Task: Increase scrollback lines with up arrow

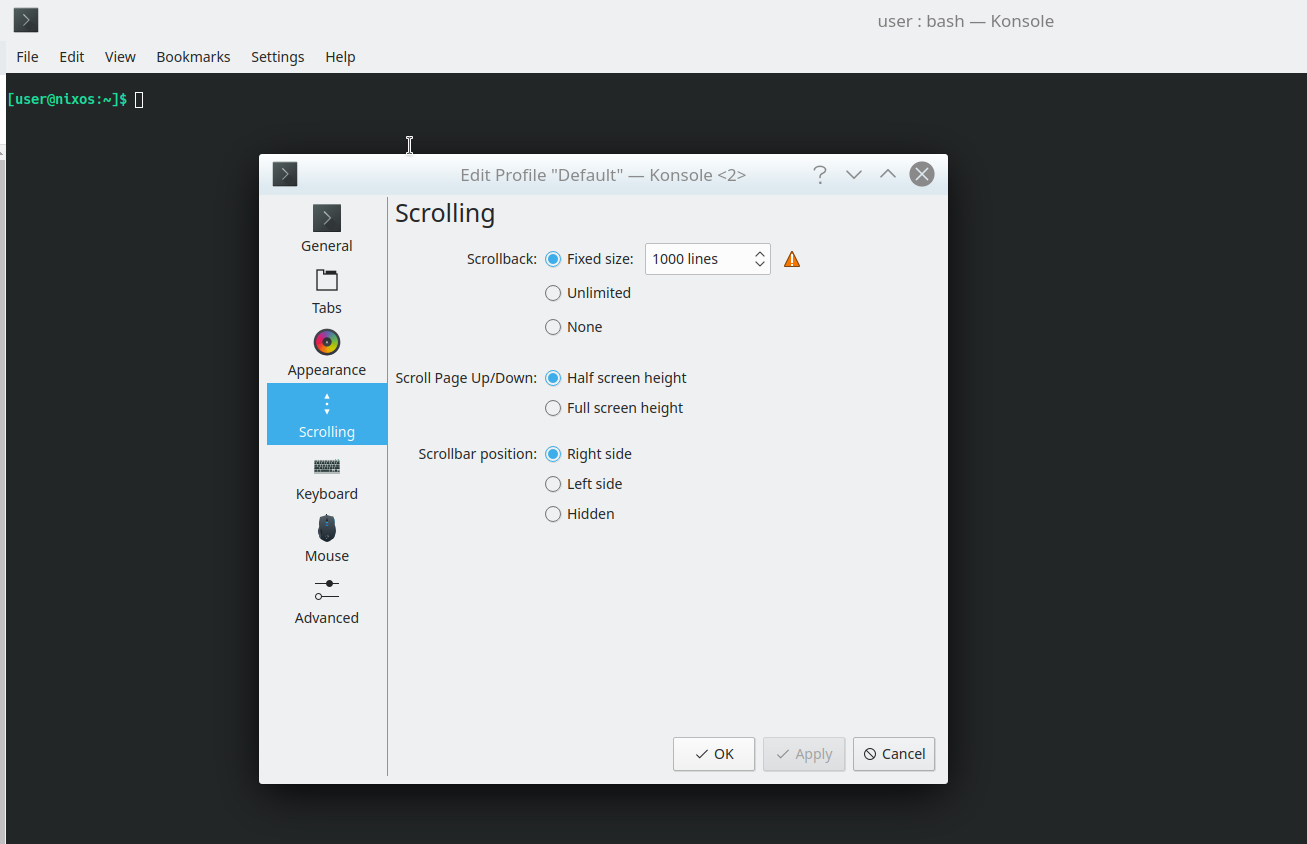Action: click(x=760, y=253)
